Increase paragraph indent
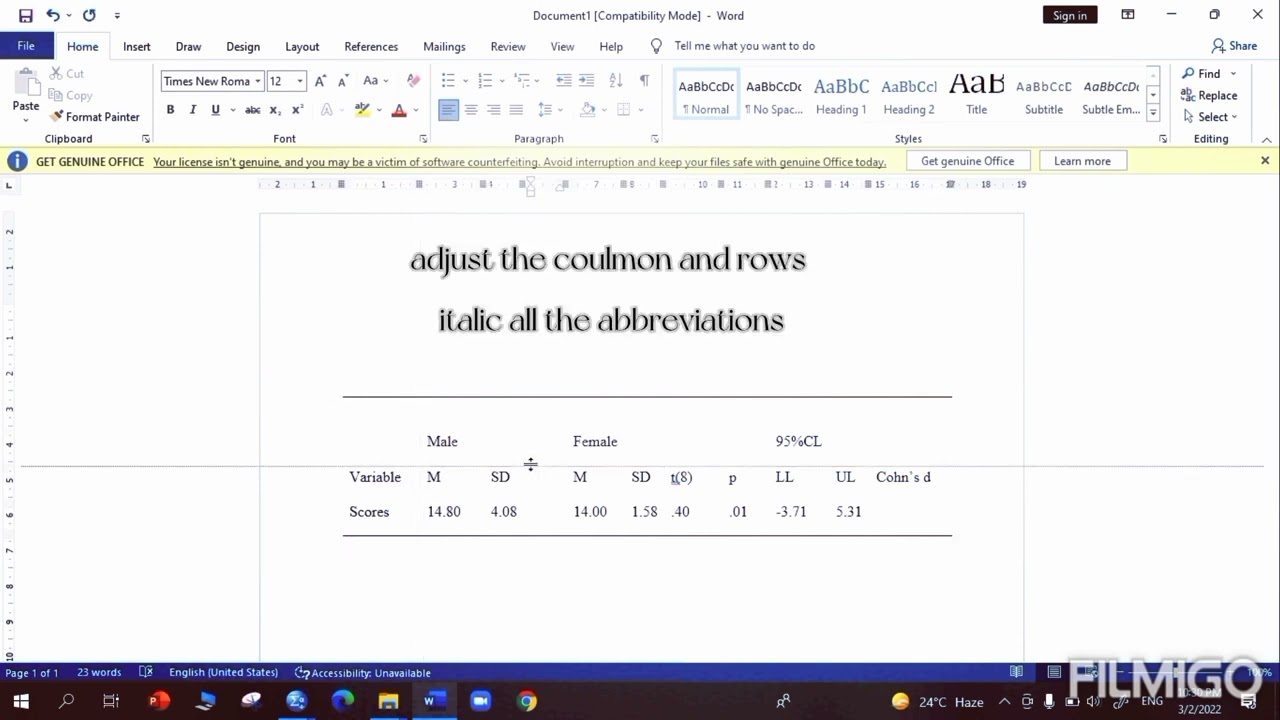 587,81
